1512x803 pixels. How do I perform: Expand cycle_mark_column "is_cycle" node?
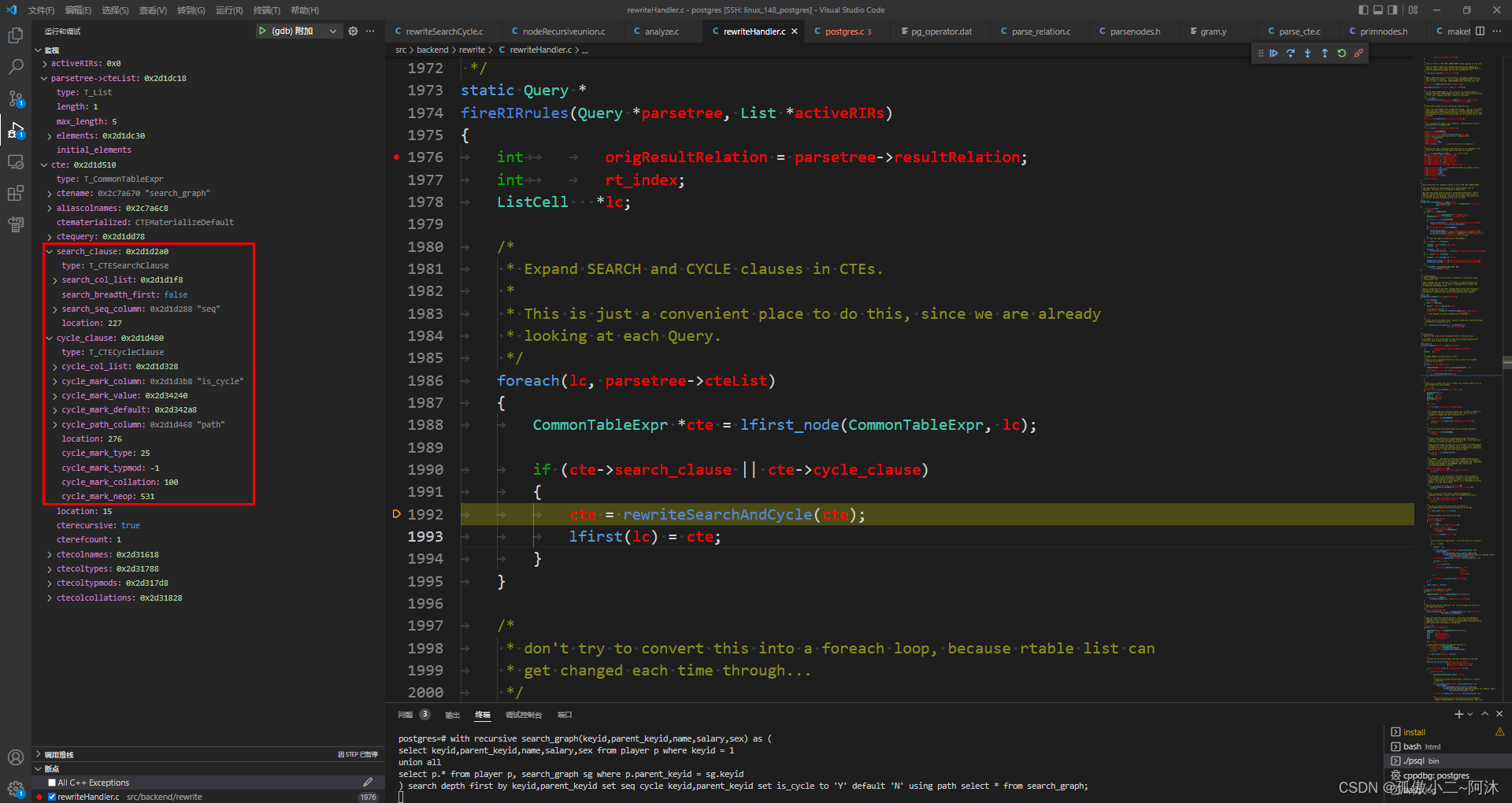54,382
